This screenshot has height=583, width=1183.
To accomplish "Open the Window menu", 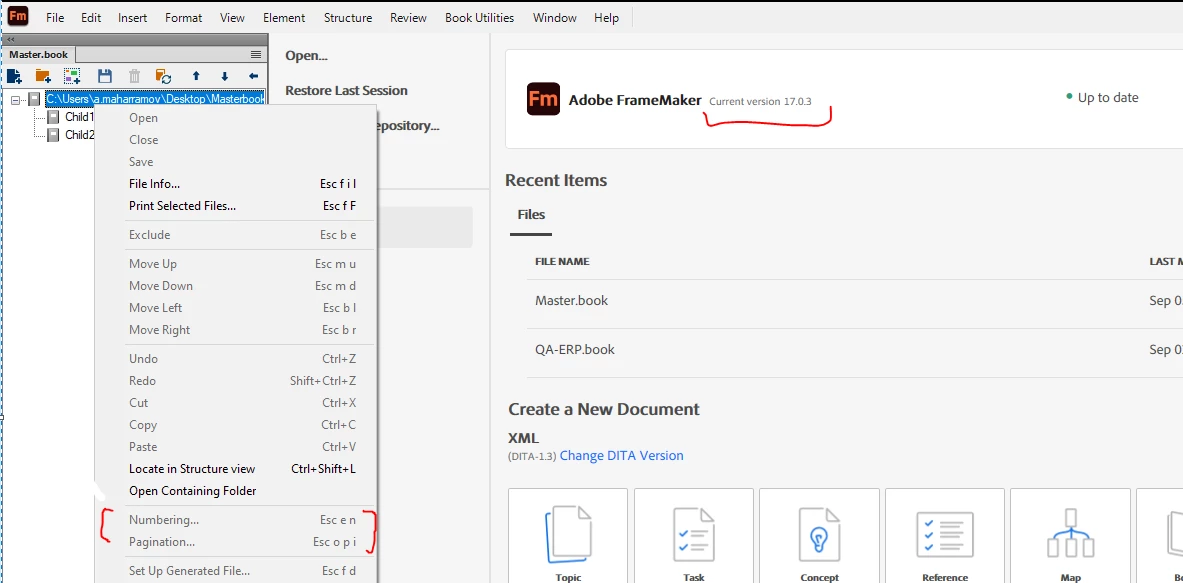I will pyautogui.click(x=555, y=17).
